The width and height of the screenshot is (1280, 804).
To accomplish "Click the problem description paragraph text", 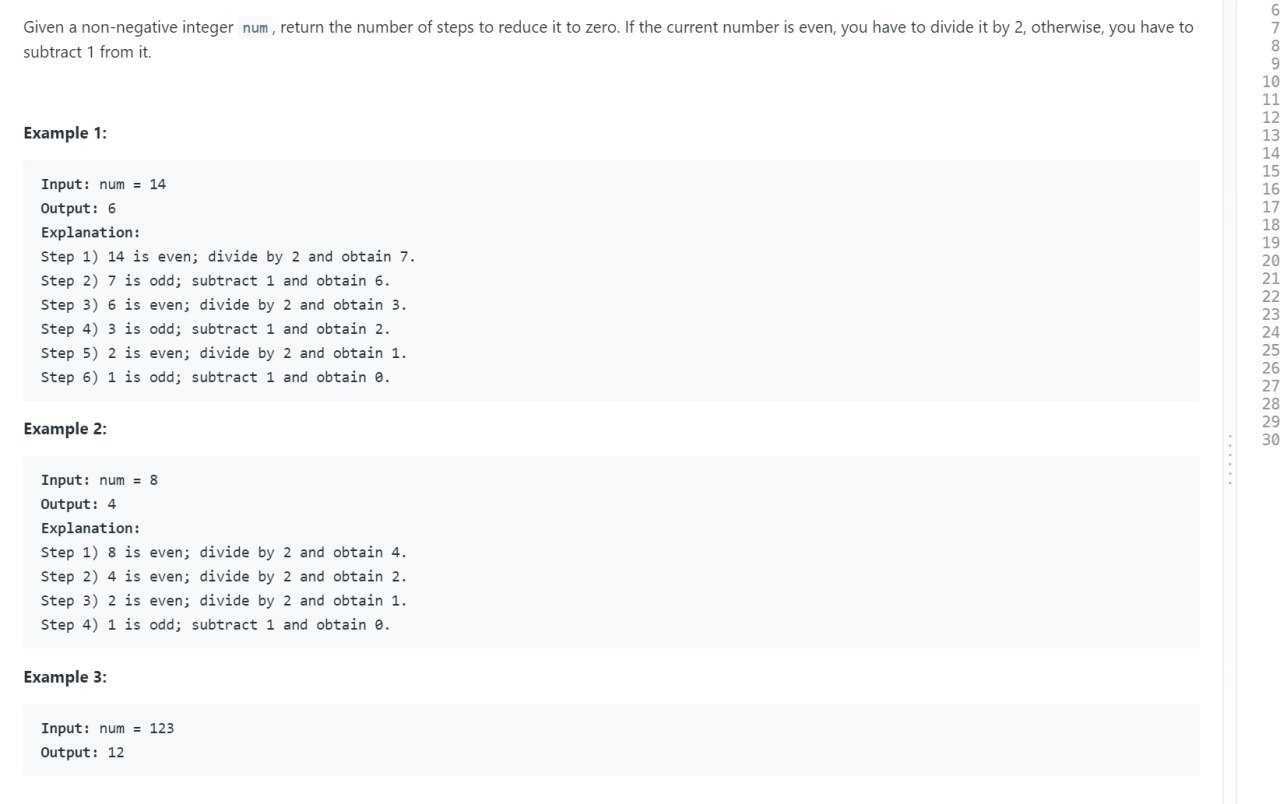I will click(x=608, y=39).
